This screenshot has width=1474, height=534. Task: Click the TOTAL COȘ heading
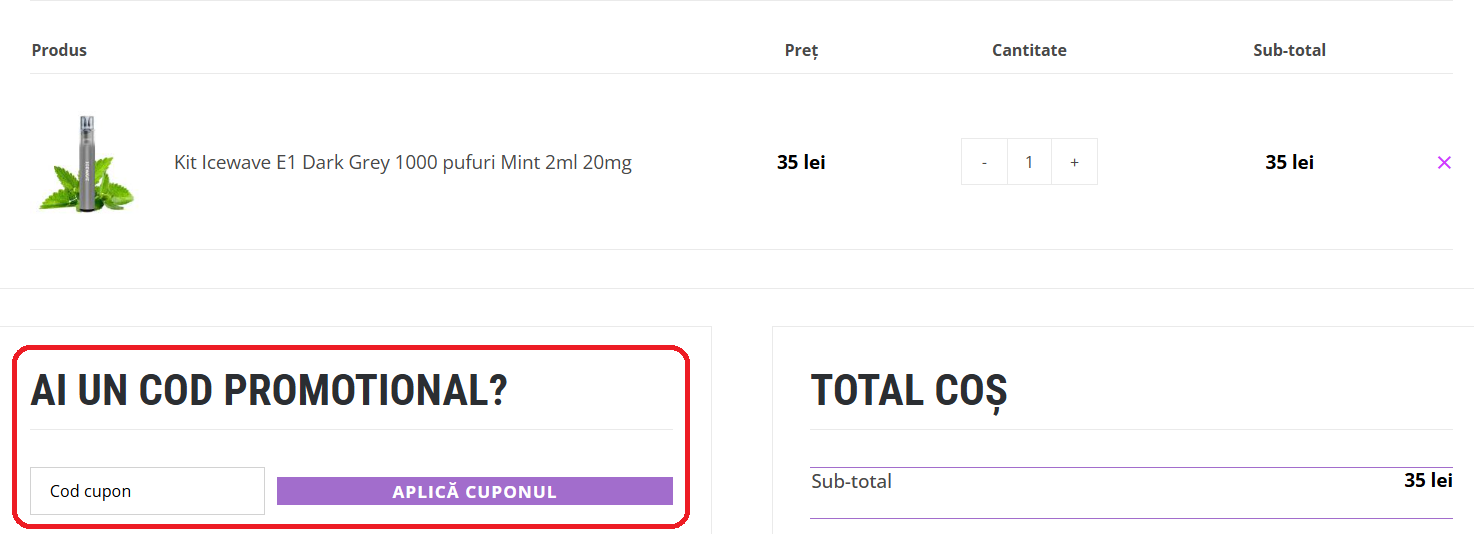point(908,391)
